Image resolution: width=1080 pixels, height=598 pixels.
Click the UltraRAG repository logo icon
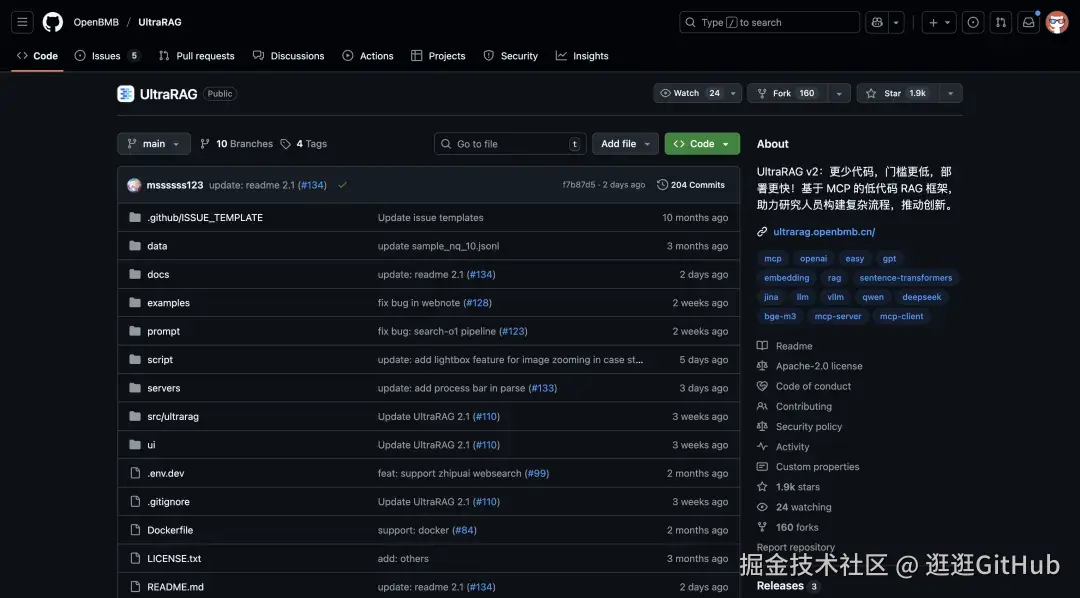(125, 94)
